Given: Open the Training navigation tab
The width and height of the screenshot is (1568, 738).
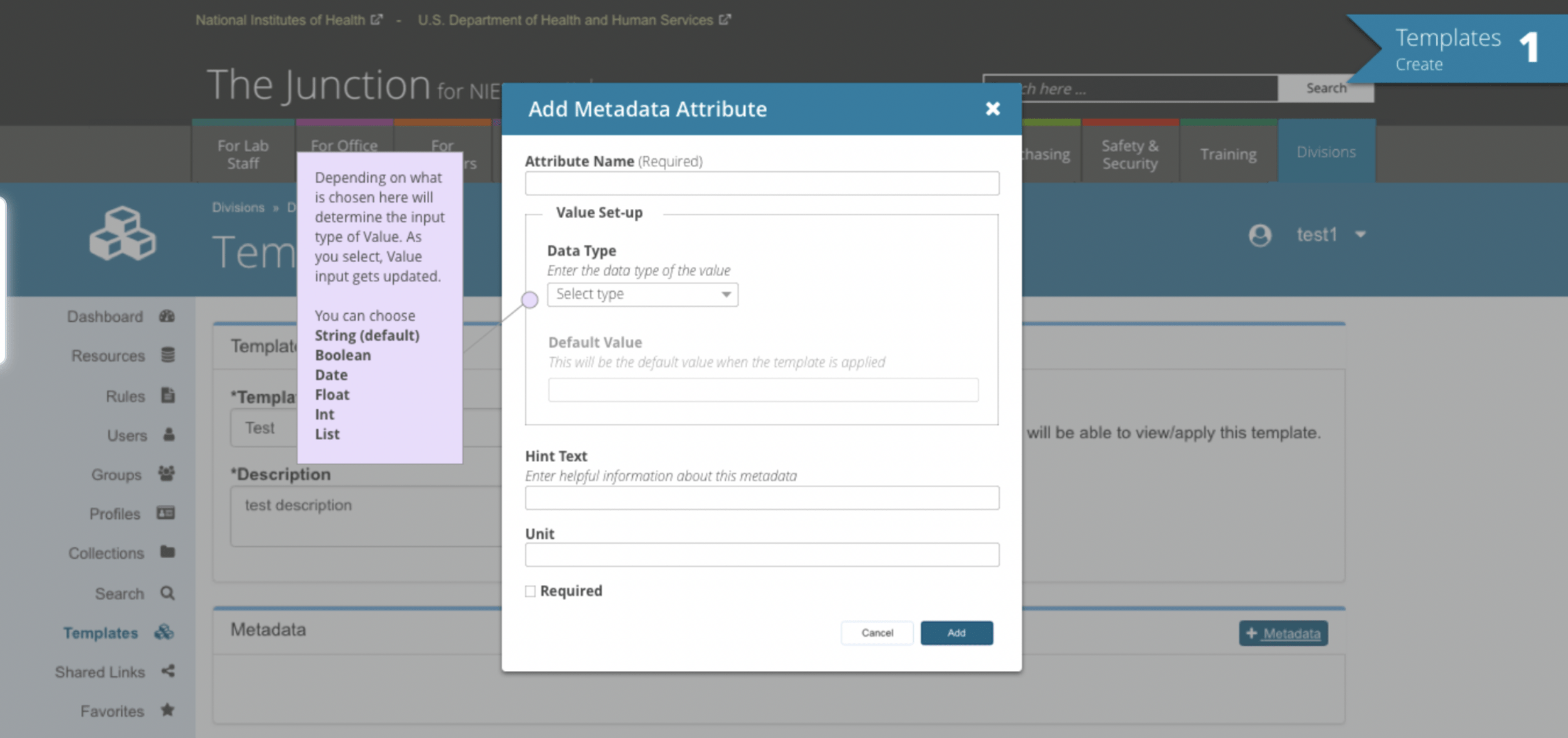Looking at the screenshot, I should point(1228,154).
